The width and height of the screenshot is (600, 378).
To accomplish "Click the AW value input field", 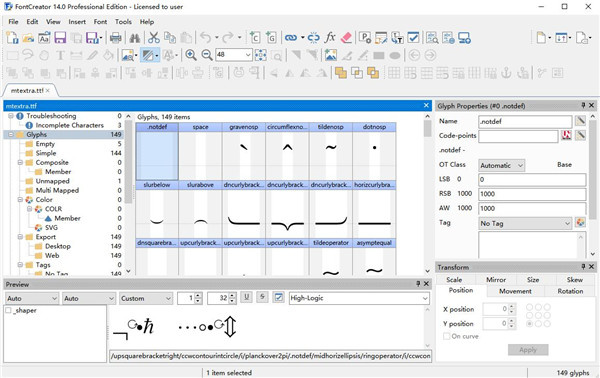I will 532,208.
